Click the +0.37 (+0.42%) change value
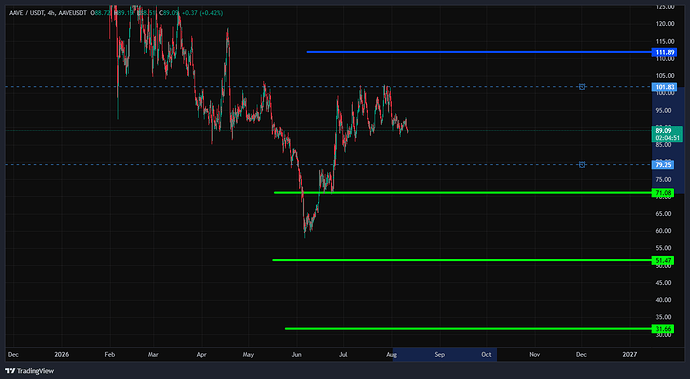Image resolution: width=690 pixels, height=379 pixels. coord(202,13)
